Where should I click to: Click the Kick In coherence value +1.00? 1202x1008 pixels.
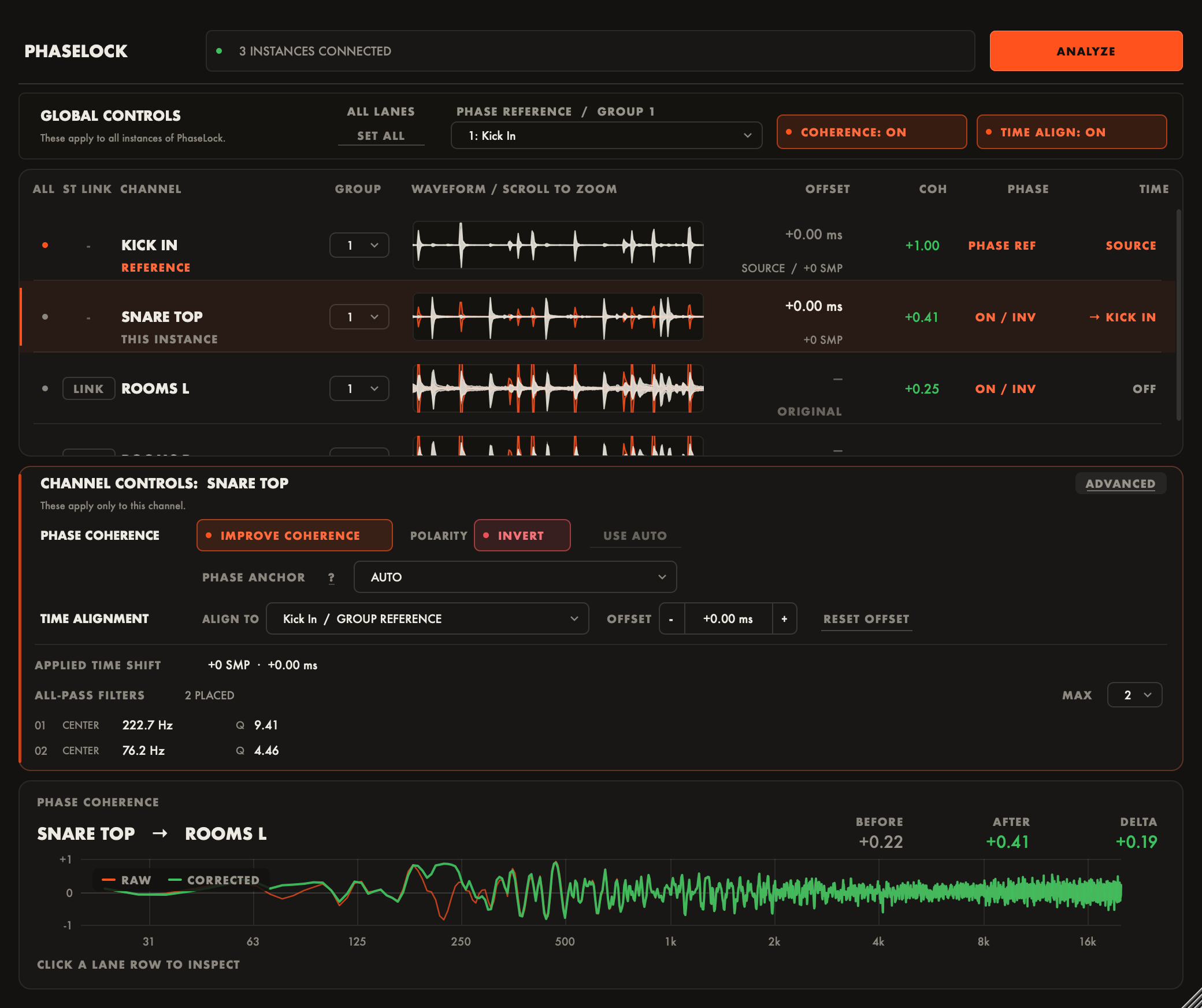(922, 245)
